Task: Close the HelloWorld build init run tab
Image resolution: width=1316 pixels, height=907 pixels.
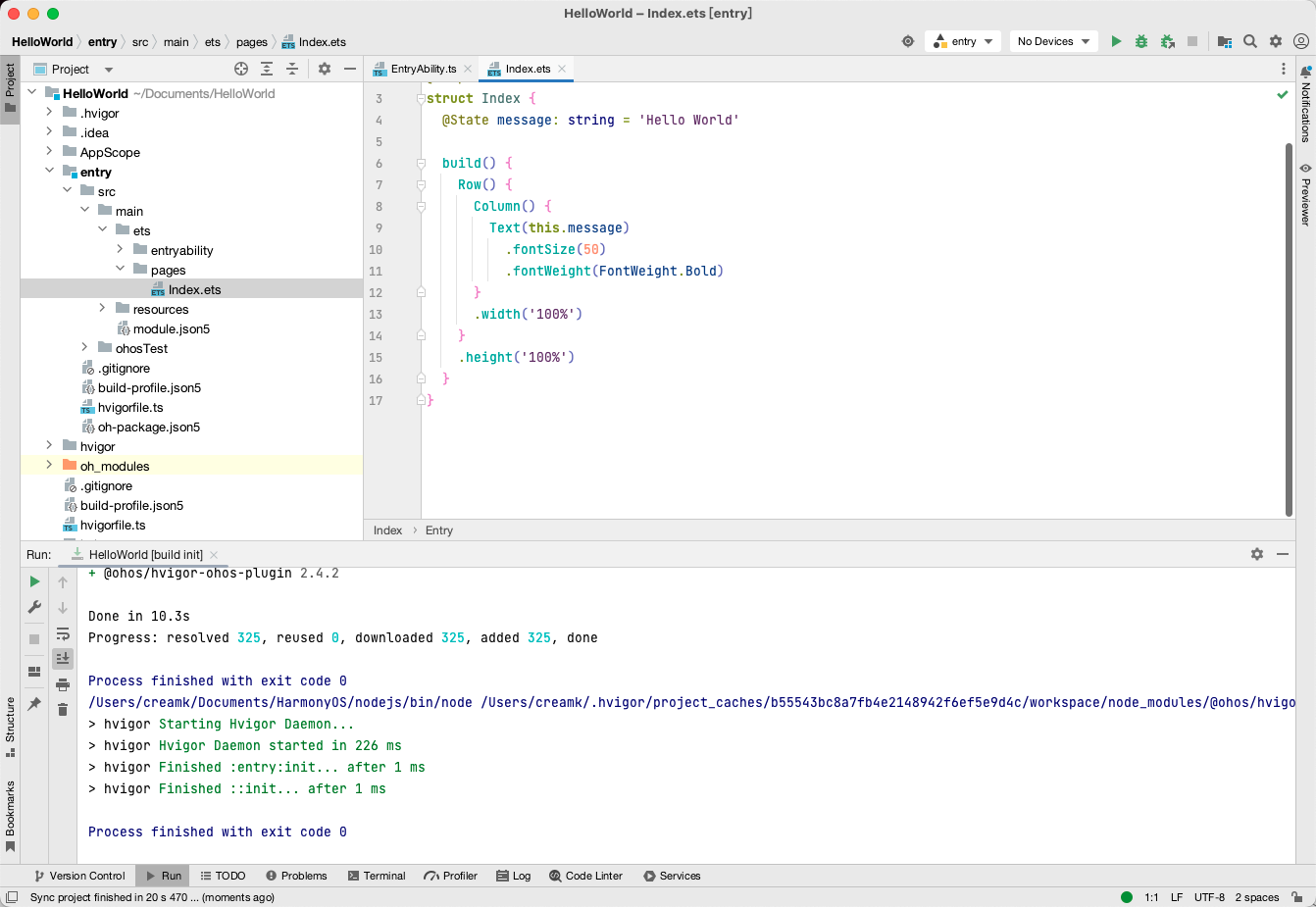Action: click(214, 555)
